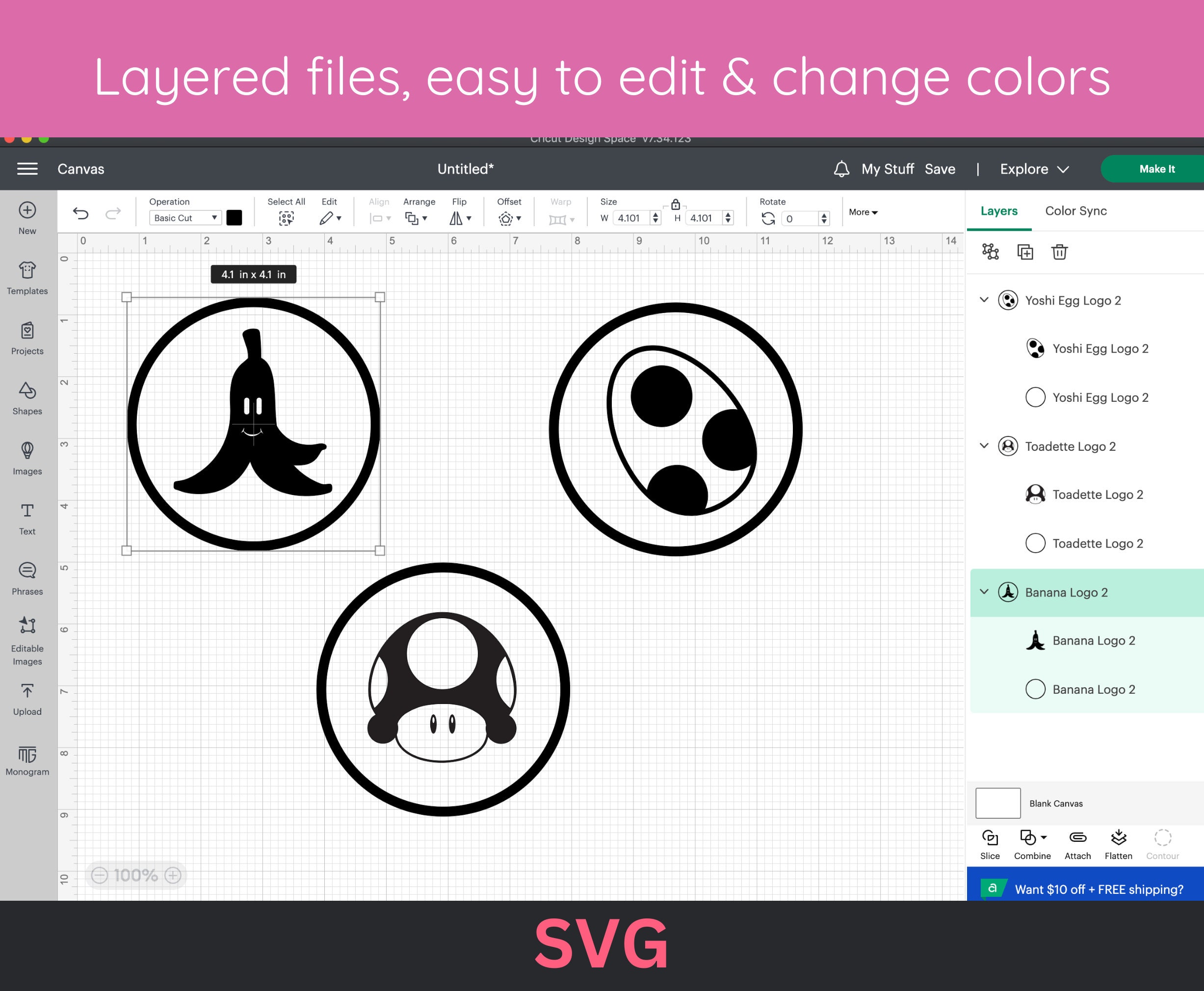
Task: Click the Undo arrow
Action: [x=80, y=213]
